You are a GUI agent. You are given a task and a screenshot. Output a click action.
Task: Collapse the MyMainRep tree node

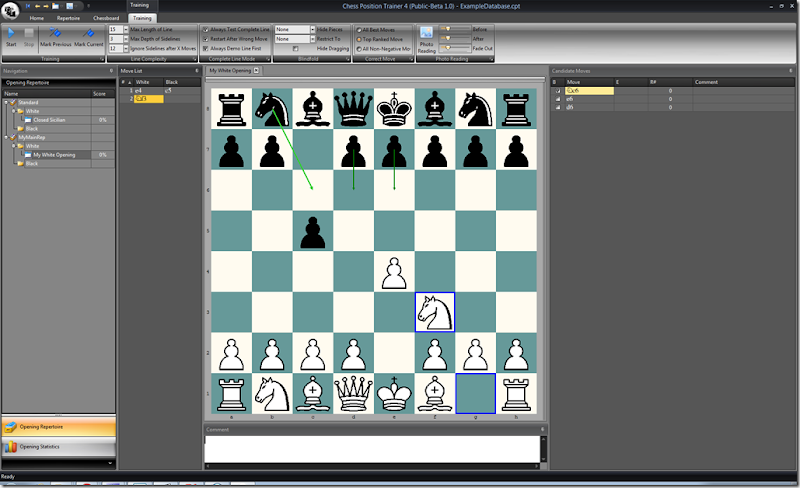(x=5, y=137)
